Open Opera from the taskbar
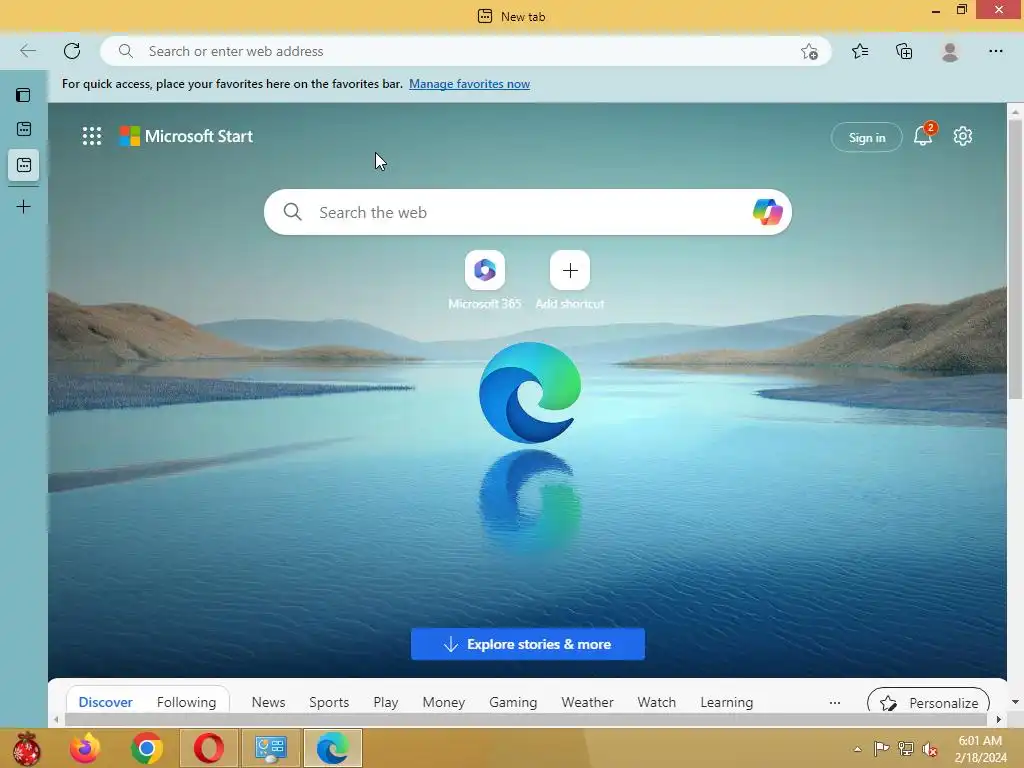The width and height of the screenshot is (1024, 768). (208, 748)
